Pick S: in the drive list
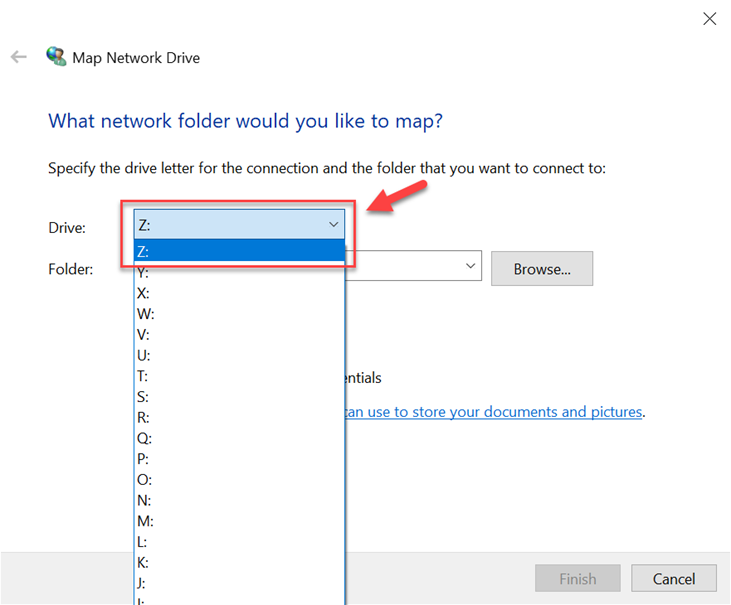The height and width of the screenshot is (605, 731). click(x=238, y=397)
